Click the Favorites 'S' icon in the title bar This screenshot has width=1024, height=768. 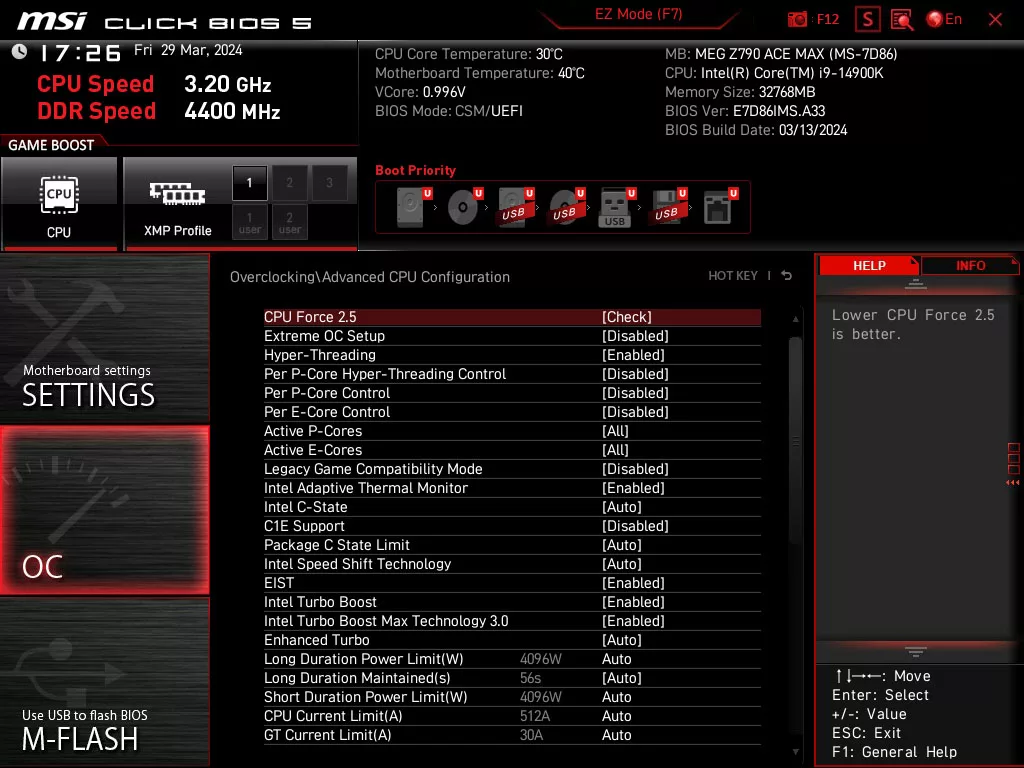pos(866,19)
